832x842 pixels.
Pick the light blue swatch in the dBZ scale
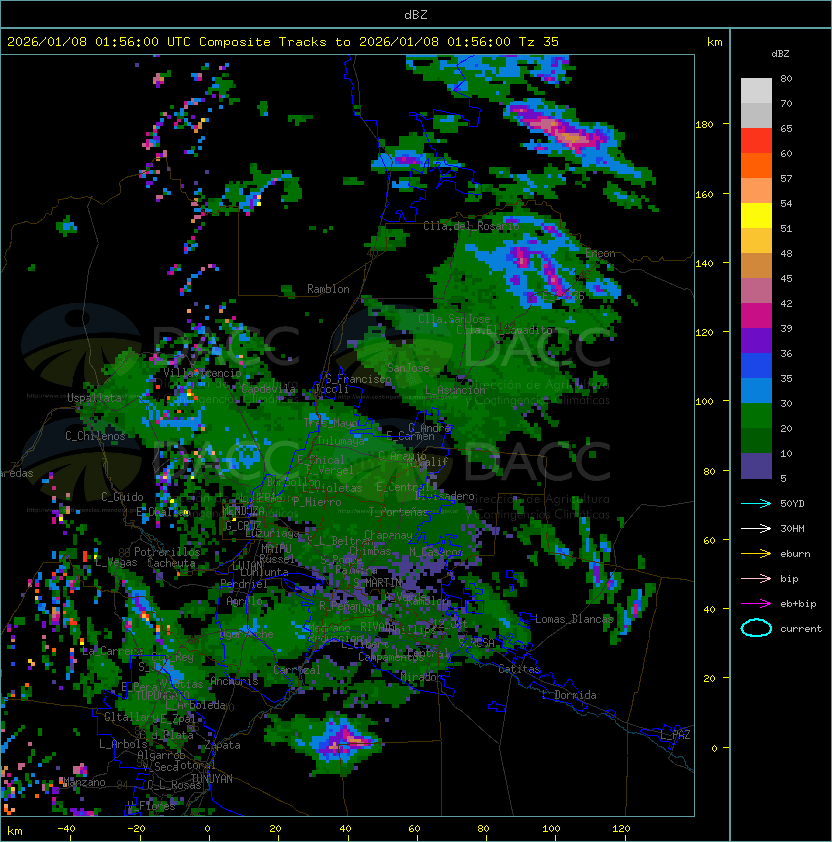point(756,391)
